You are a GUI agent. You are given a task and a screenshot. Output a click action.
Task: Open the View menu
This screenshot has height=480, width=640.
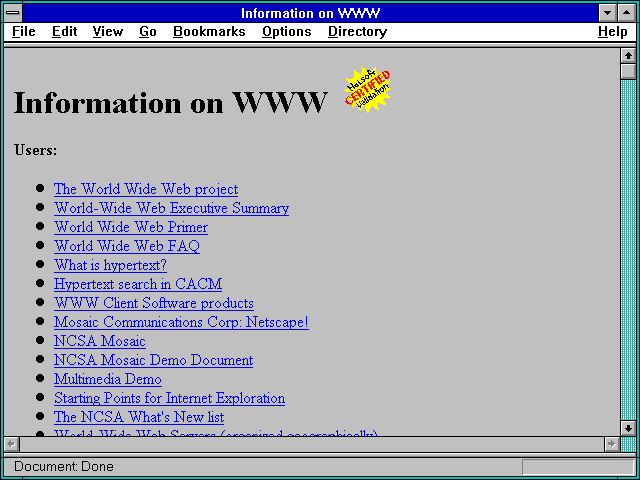[108, 32]
